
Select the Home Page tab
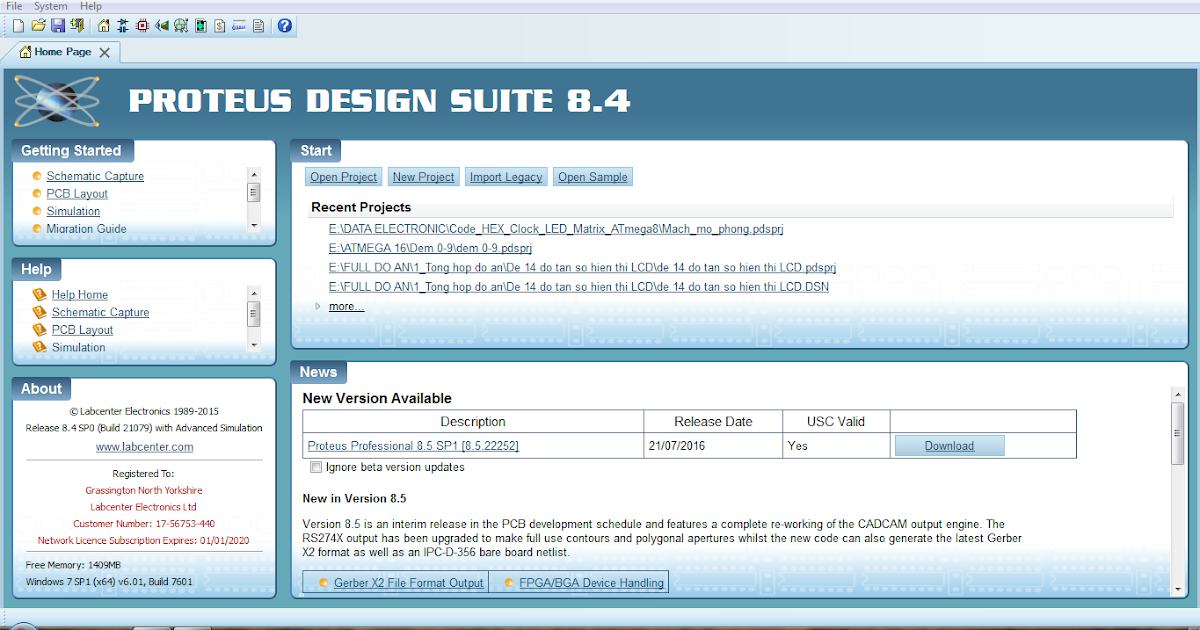tap(63, 52)
